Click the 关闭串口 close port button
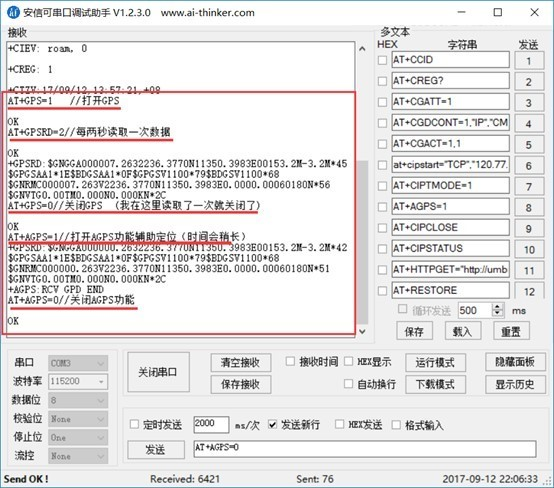The height and width of the screenshot is (488, 554). click(x=158, y=372)
